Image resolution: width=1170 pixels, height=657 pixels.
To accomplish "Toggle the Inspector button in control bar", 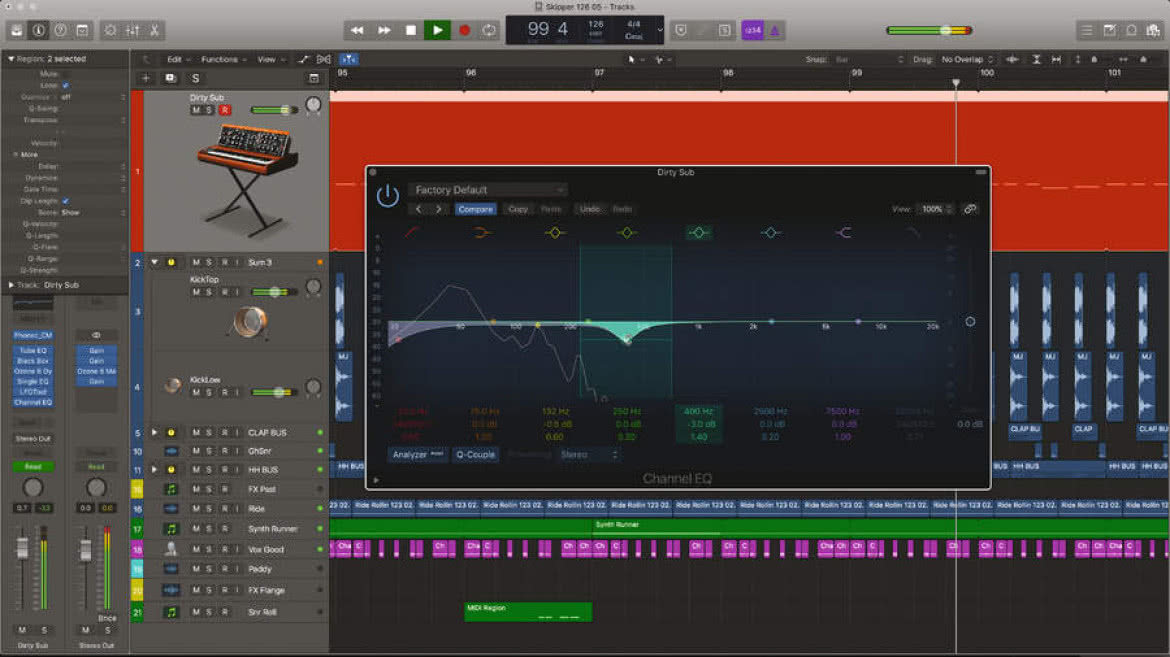I will coord(38,31).
